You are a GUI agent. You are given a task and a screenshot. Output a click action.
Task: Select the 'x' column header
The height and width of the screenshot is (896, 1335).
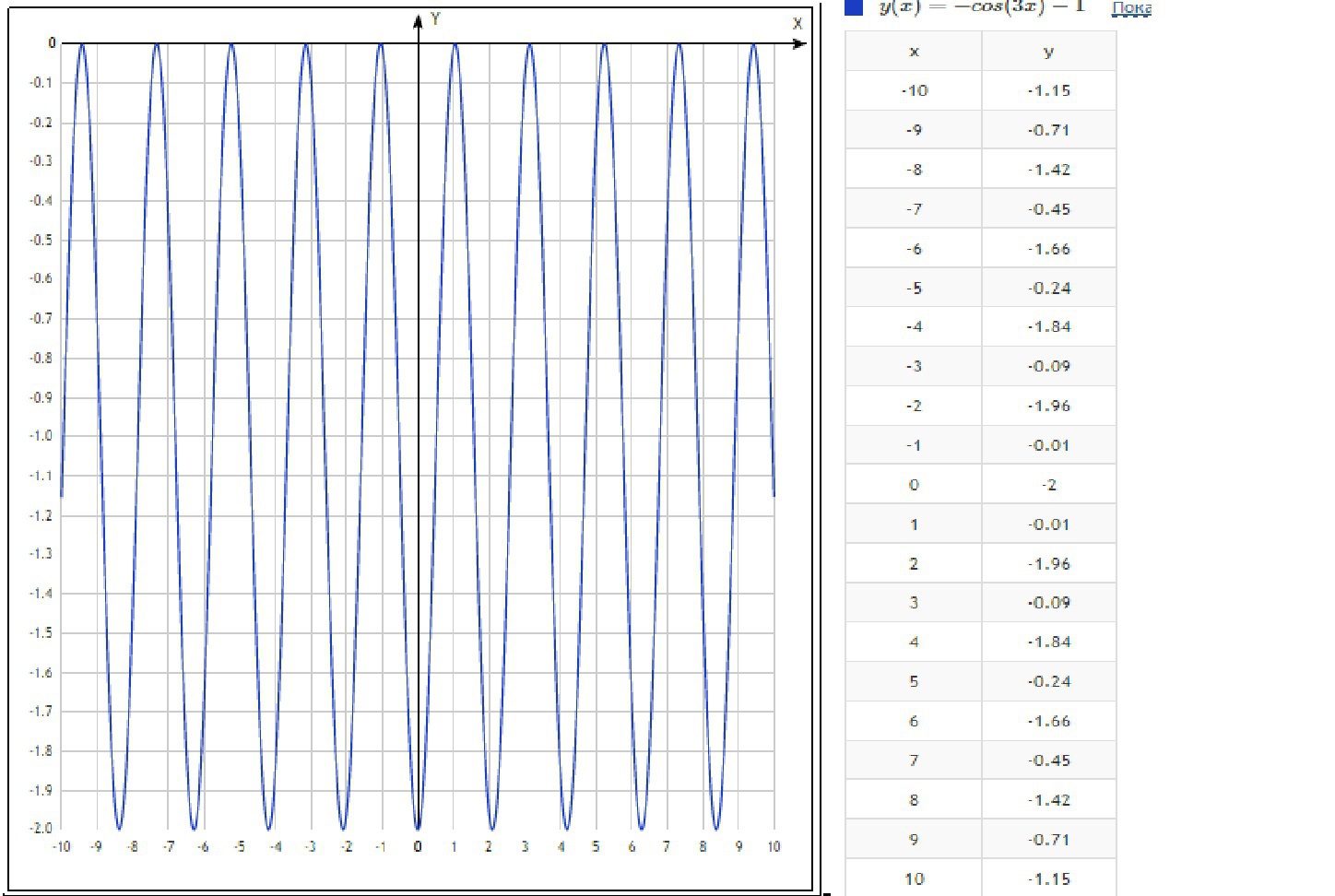pyautogui.click(x=914, y=52)
